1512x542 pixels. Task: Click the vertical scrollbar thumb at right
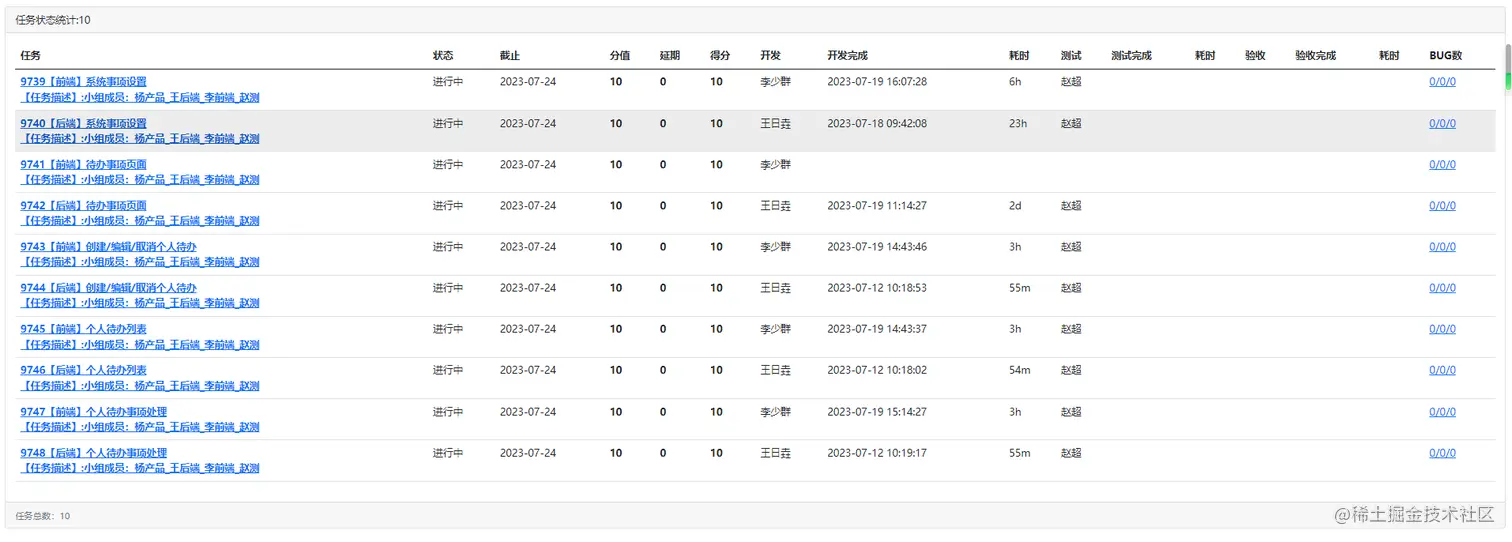[x=1507, y=66]
